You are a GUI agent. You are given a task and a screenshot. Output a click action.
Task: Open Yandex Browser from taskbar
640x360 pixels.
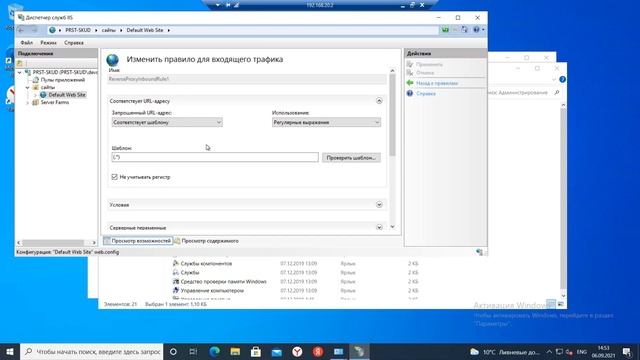pyautogui.click(x=297, y=351)
